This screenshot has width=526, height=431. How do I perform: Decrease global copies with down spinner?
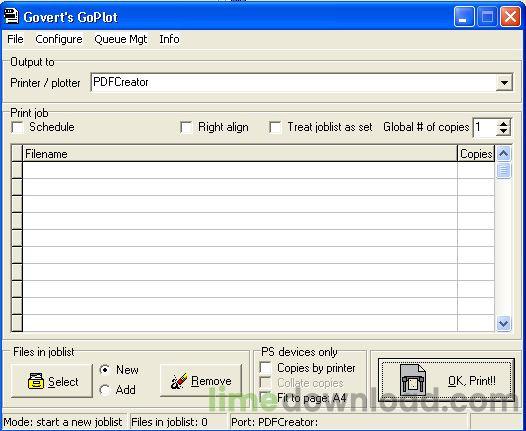(x=504, y=131)
